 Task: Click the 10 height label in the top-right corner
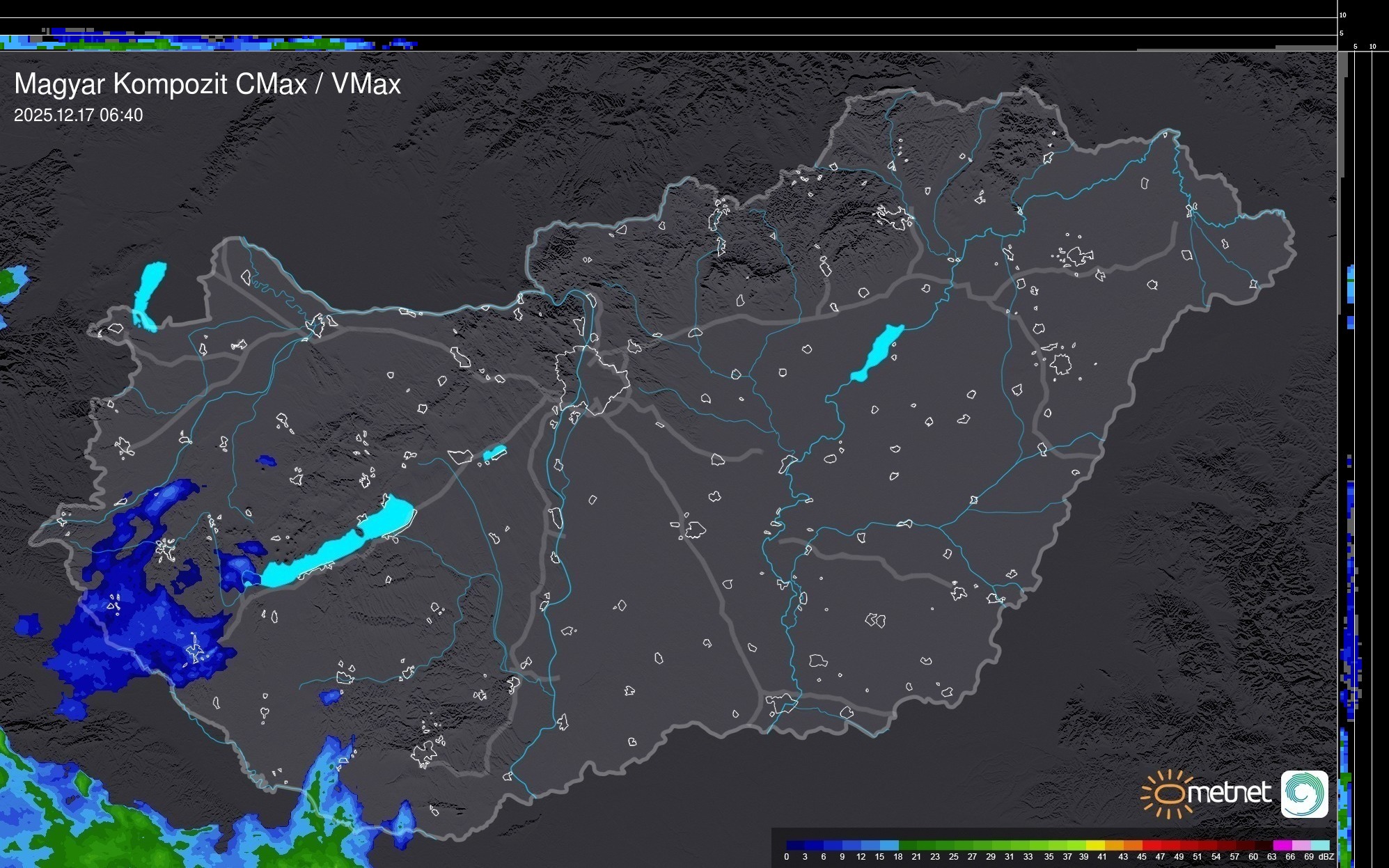coord(1342,15)
